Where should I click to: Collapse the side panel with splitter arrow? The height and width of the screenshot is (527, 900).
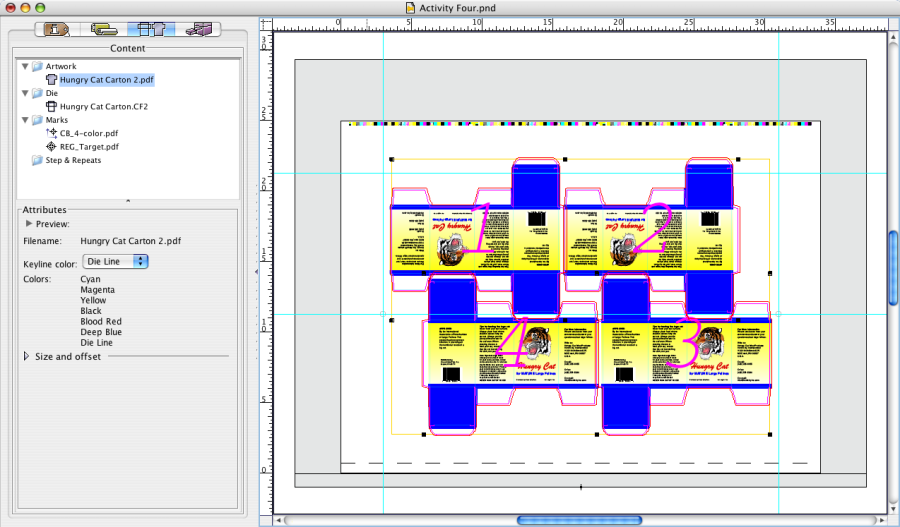[256, 272]
